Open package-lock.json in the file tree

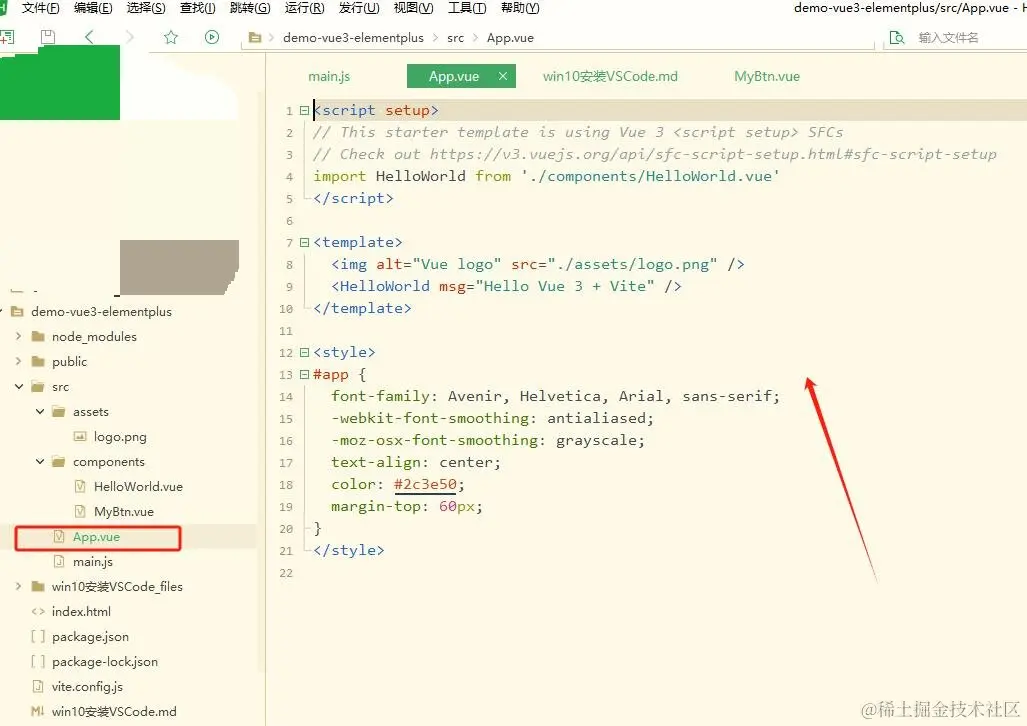point(105,662)
